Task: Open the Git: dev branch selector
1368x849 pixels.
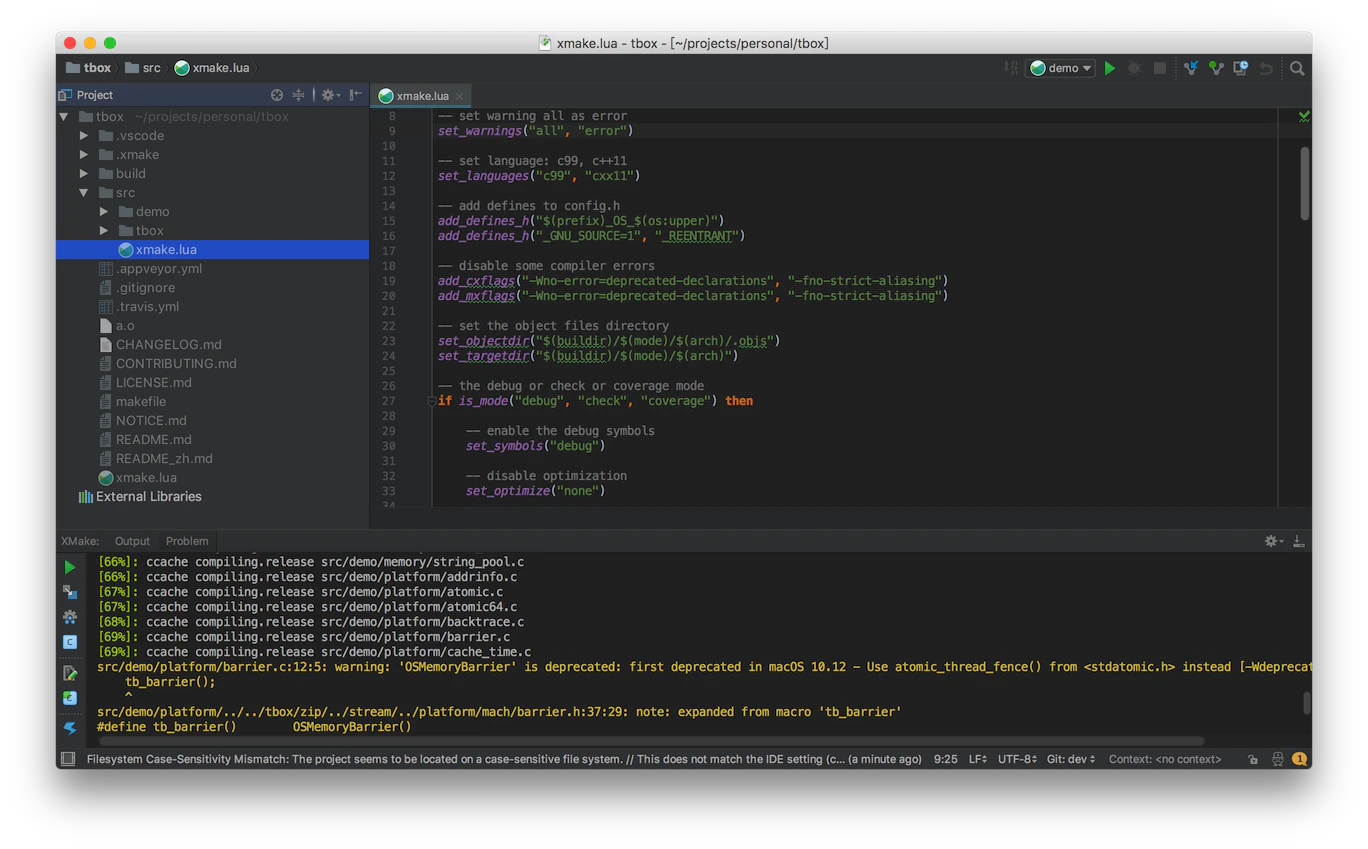Action: pyautogui.click(x=1070, y=759)
